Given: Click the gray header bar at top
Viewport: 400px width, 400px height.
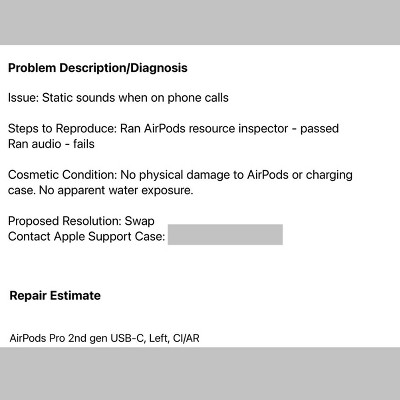Looking at the screenshot, I should (200, 22).
